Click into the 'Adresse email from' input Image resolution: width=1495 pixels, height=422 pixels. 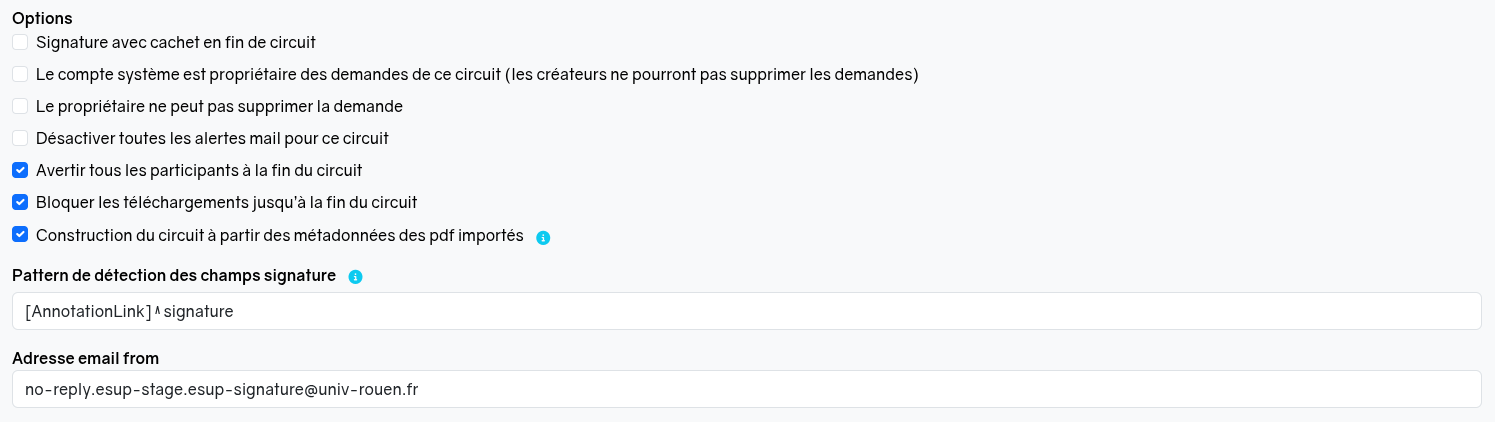(x=746, y=389)
